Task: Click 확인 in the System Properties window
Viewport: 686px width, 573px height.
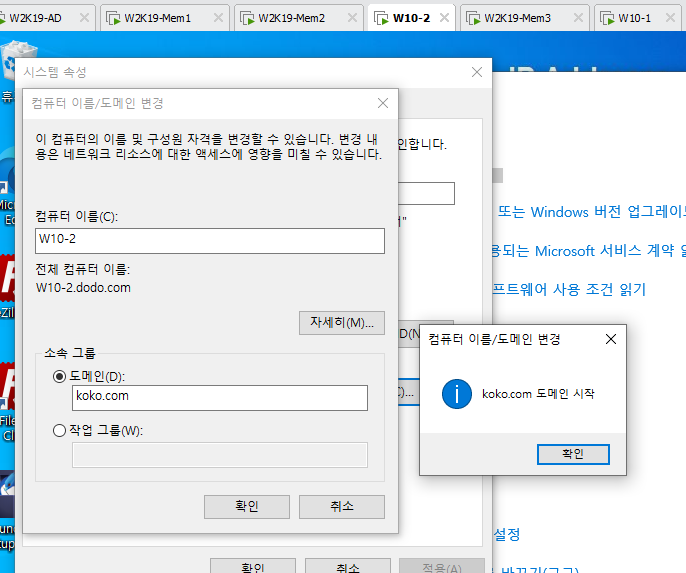Action: click(x=253, y=566)
